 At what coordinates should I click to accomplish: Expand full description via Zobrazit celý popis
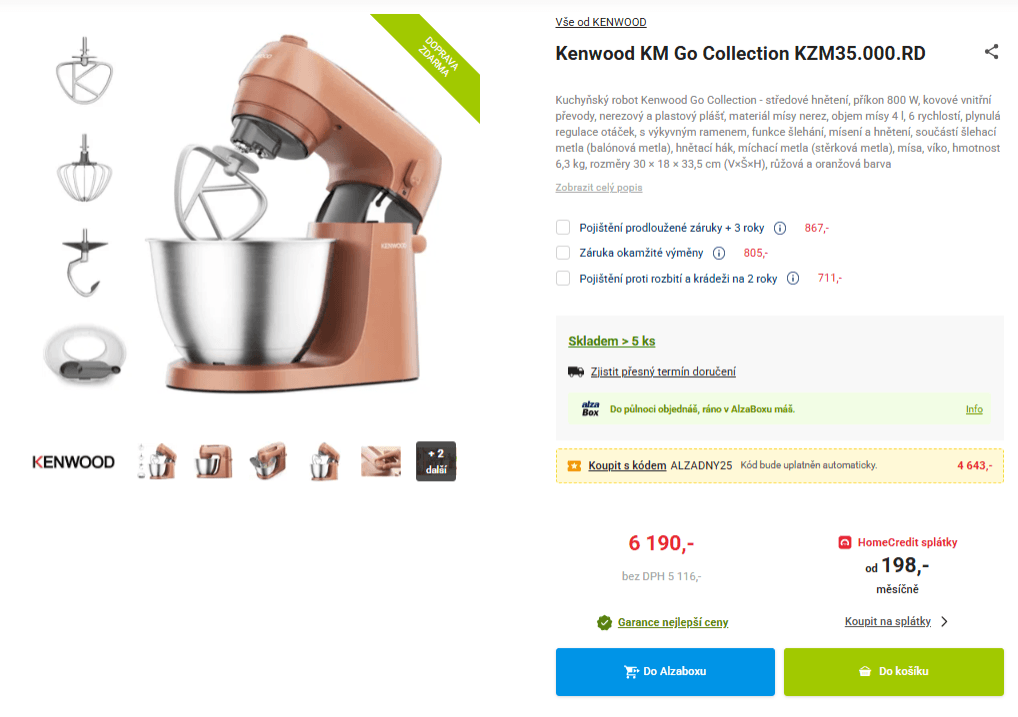click(599, 188)
